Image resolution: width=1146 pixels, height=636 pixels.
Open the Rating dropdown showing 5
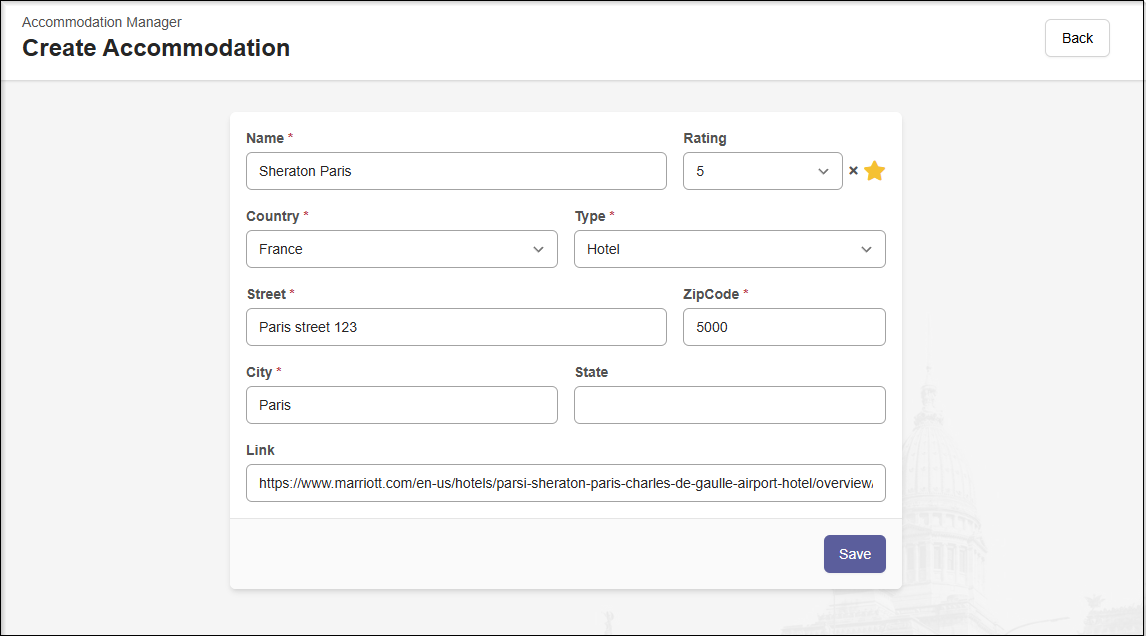click(x=762, y=171)
